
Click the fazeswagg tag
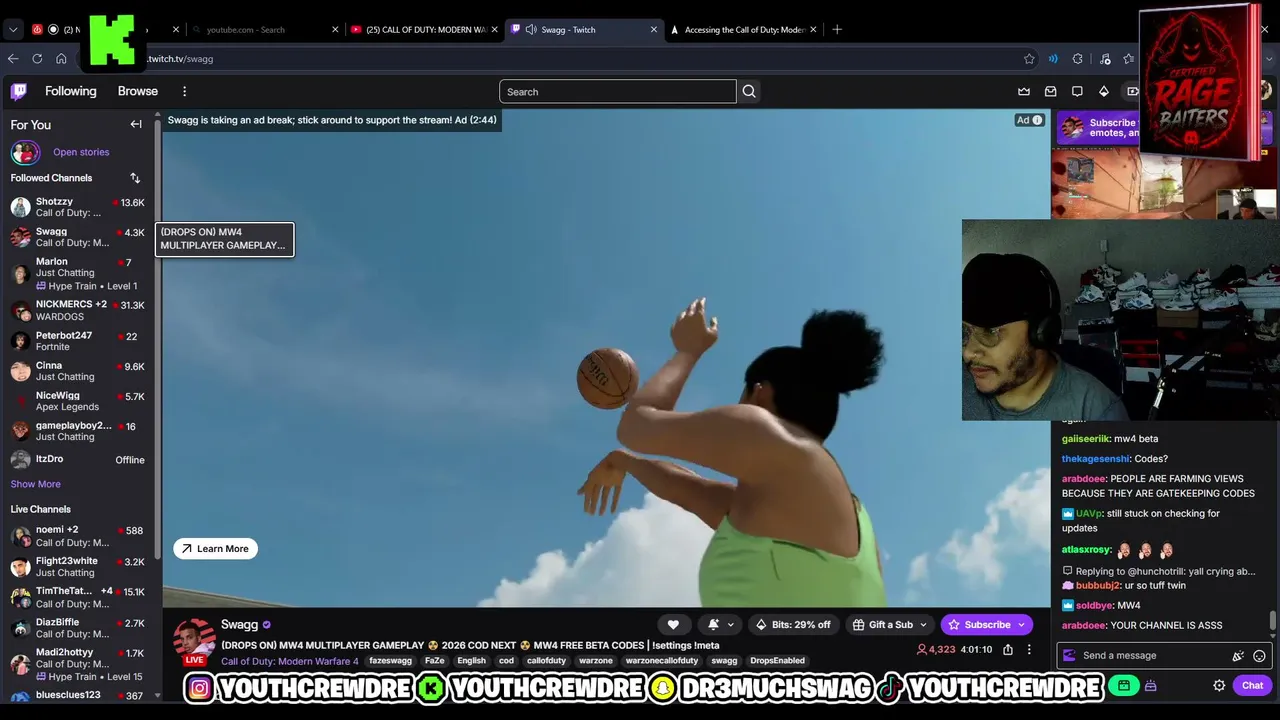[x=390, y=661]
